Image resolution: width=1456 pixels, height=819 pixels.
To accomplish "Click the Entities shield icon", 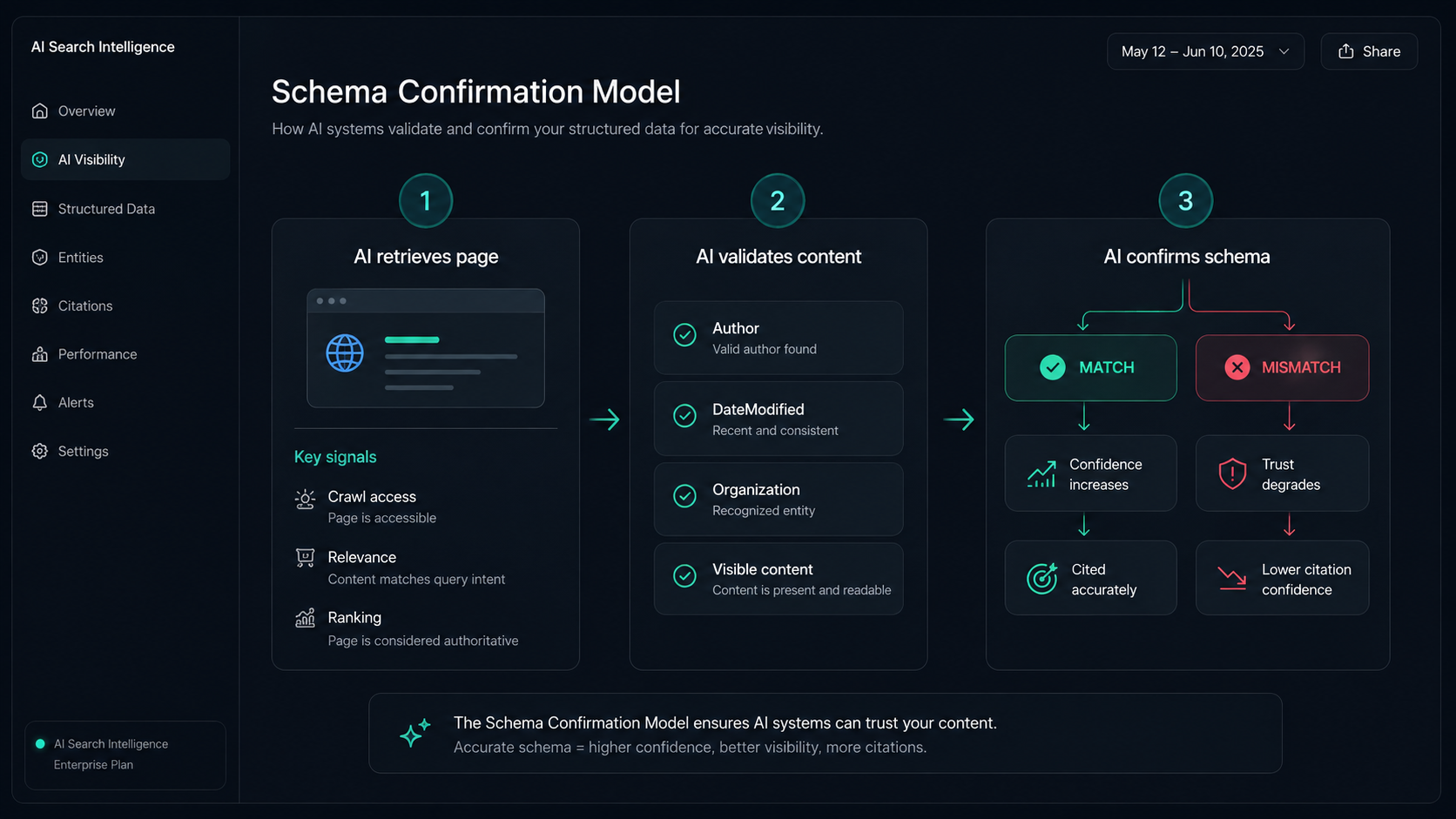I will click(x=39, y=258).
